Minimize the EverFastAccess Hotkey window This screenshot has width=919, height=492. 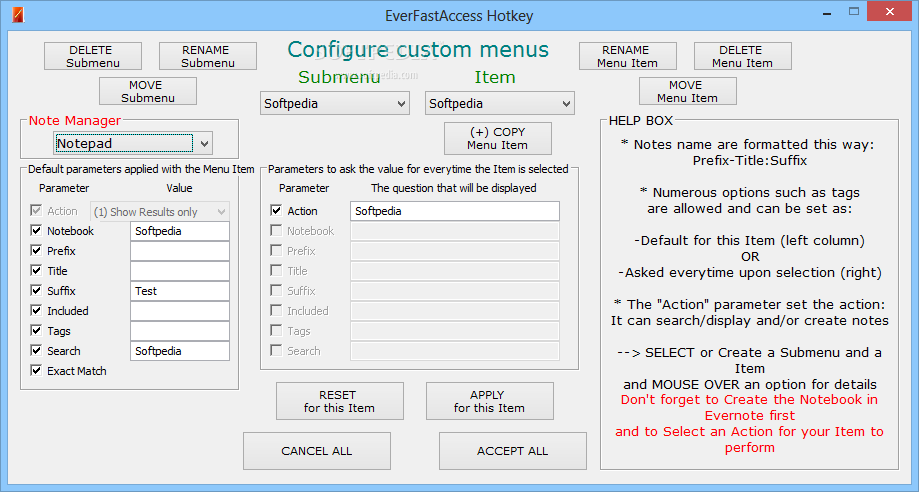(x=827, y=12)
